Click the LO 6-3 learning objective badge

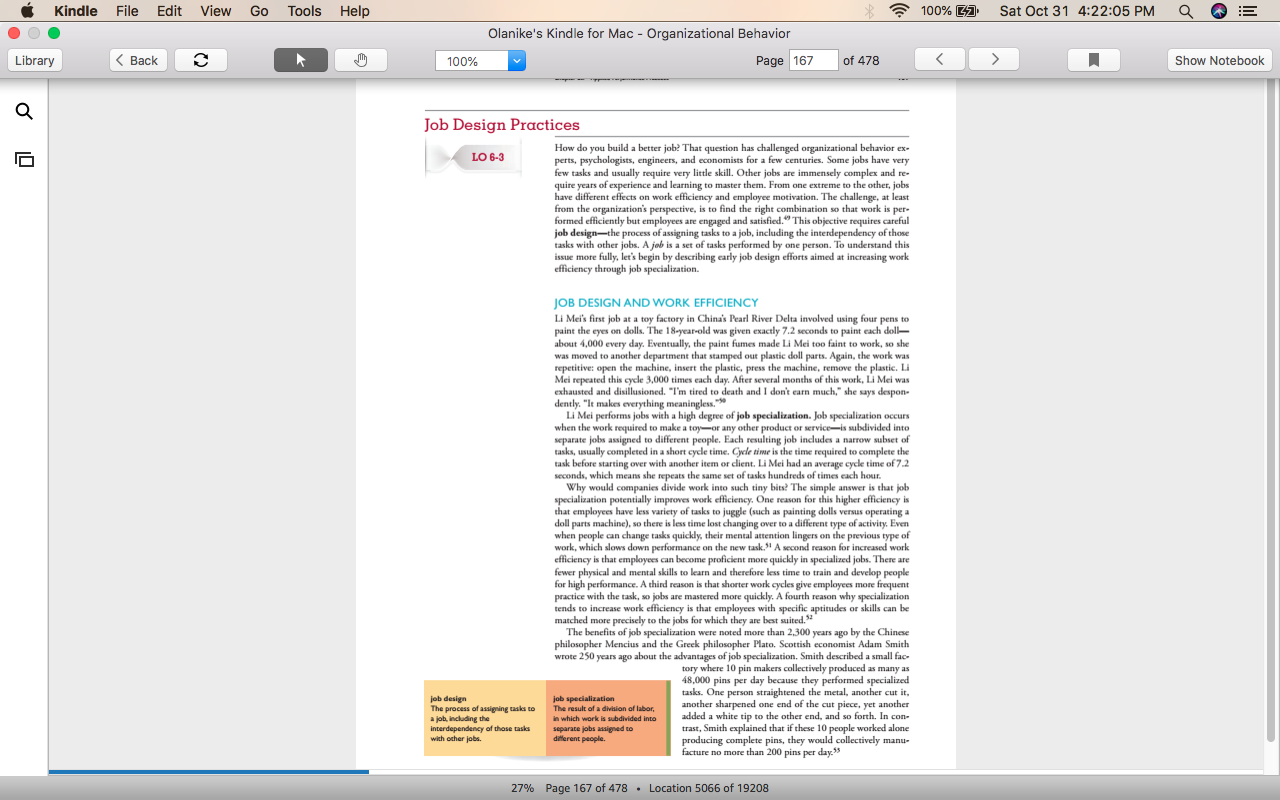[x=473, y=157]
